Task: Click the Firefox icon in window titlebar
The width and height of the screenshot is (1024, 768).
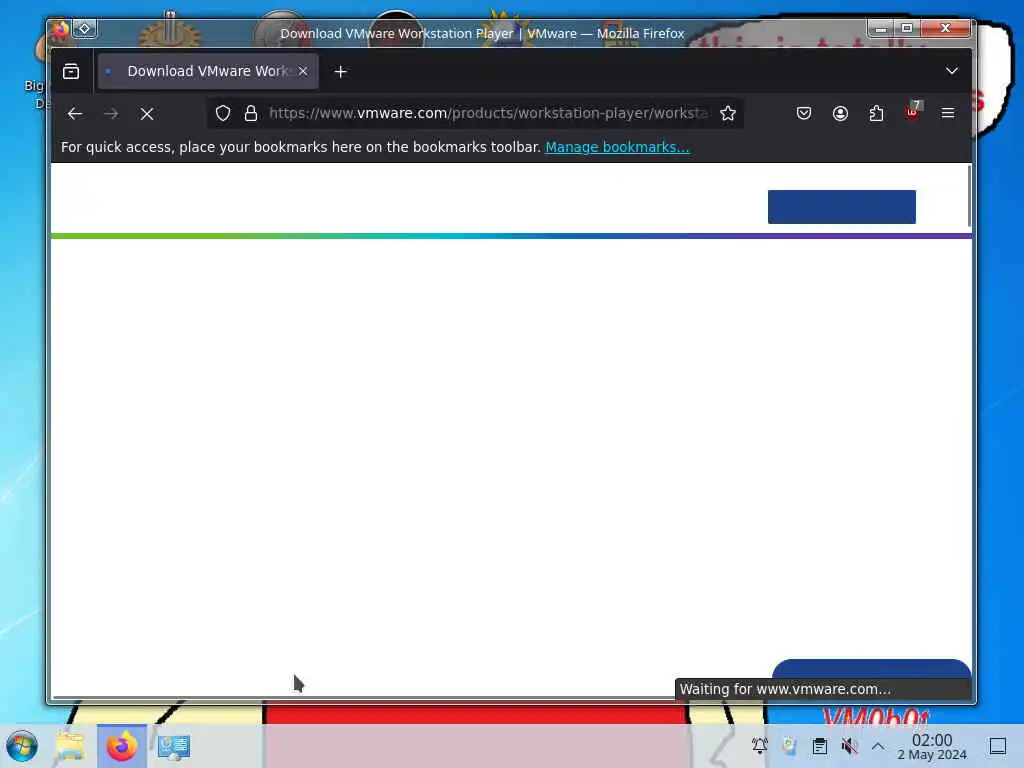Action: 61,29
